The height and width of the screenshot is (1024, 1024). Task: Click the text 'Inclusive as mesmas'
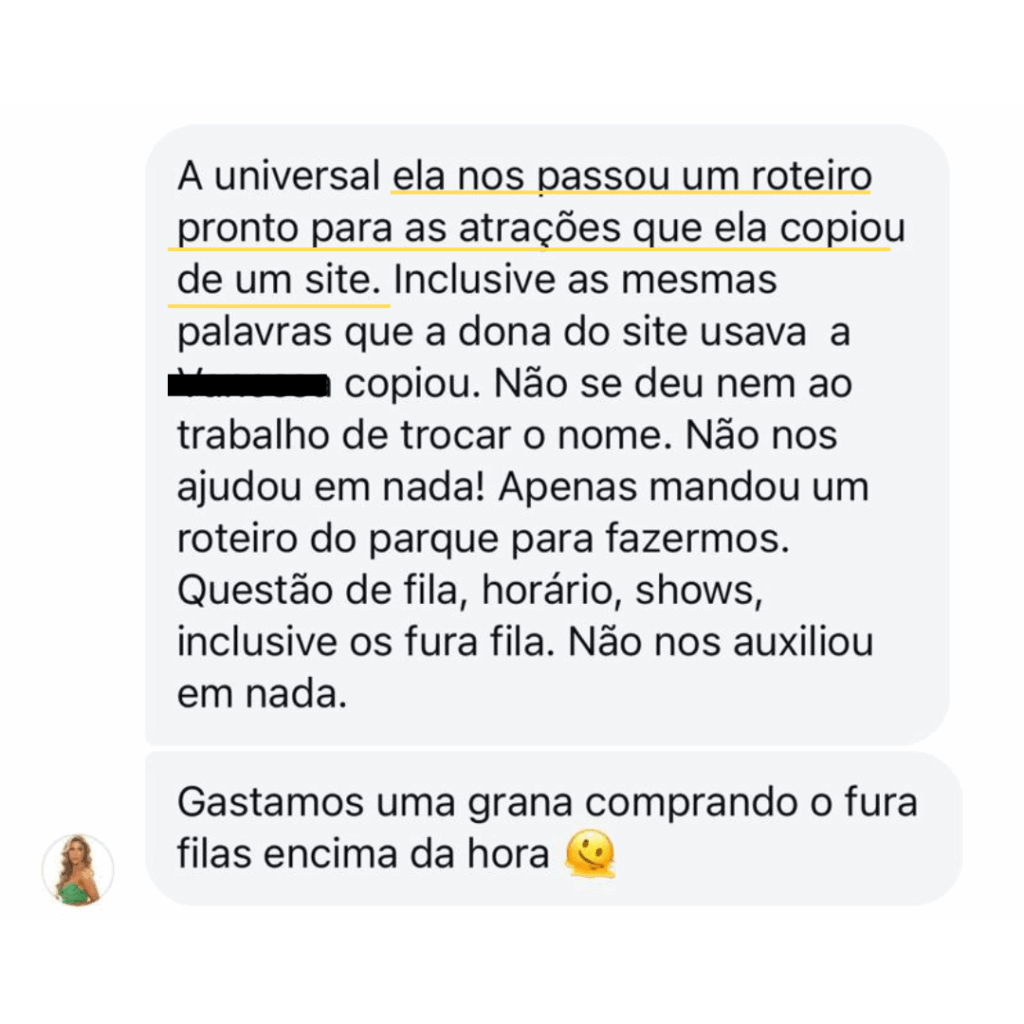[585, 281]
